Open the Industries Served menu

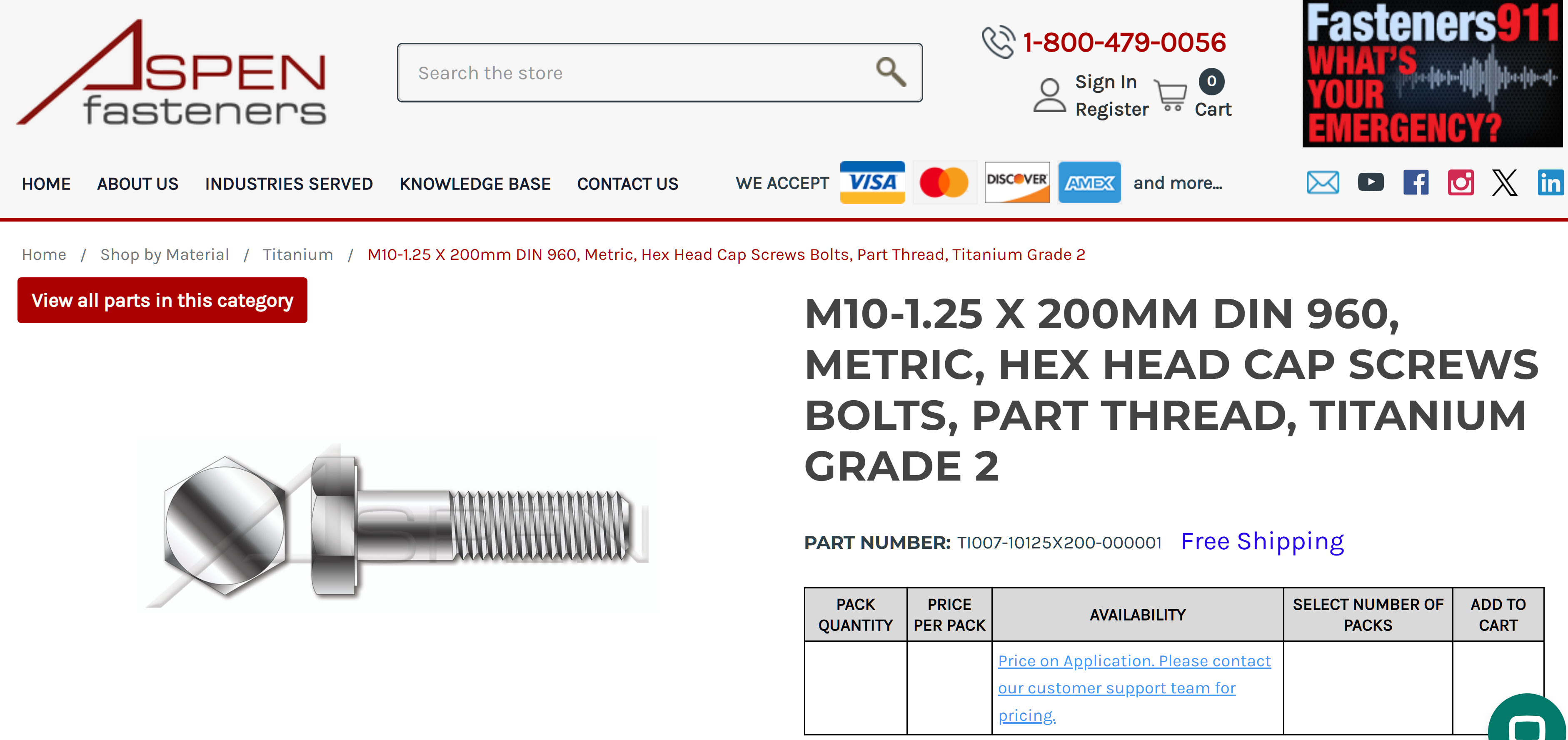point(289,184)
